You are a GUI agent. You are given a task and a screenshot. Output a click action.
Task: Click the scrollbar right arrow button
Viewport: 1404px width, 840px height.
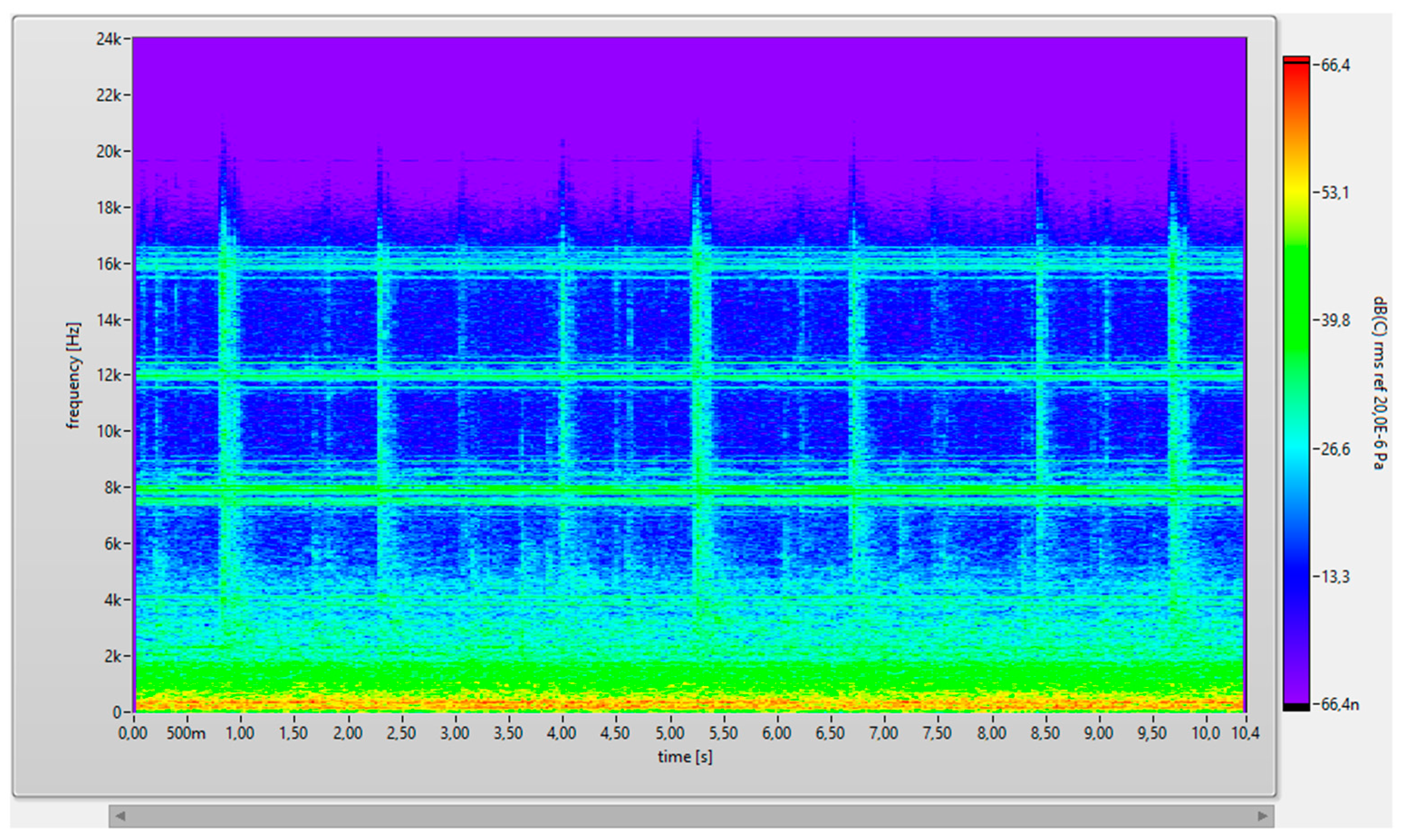[x=1263, y=816]
